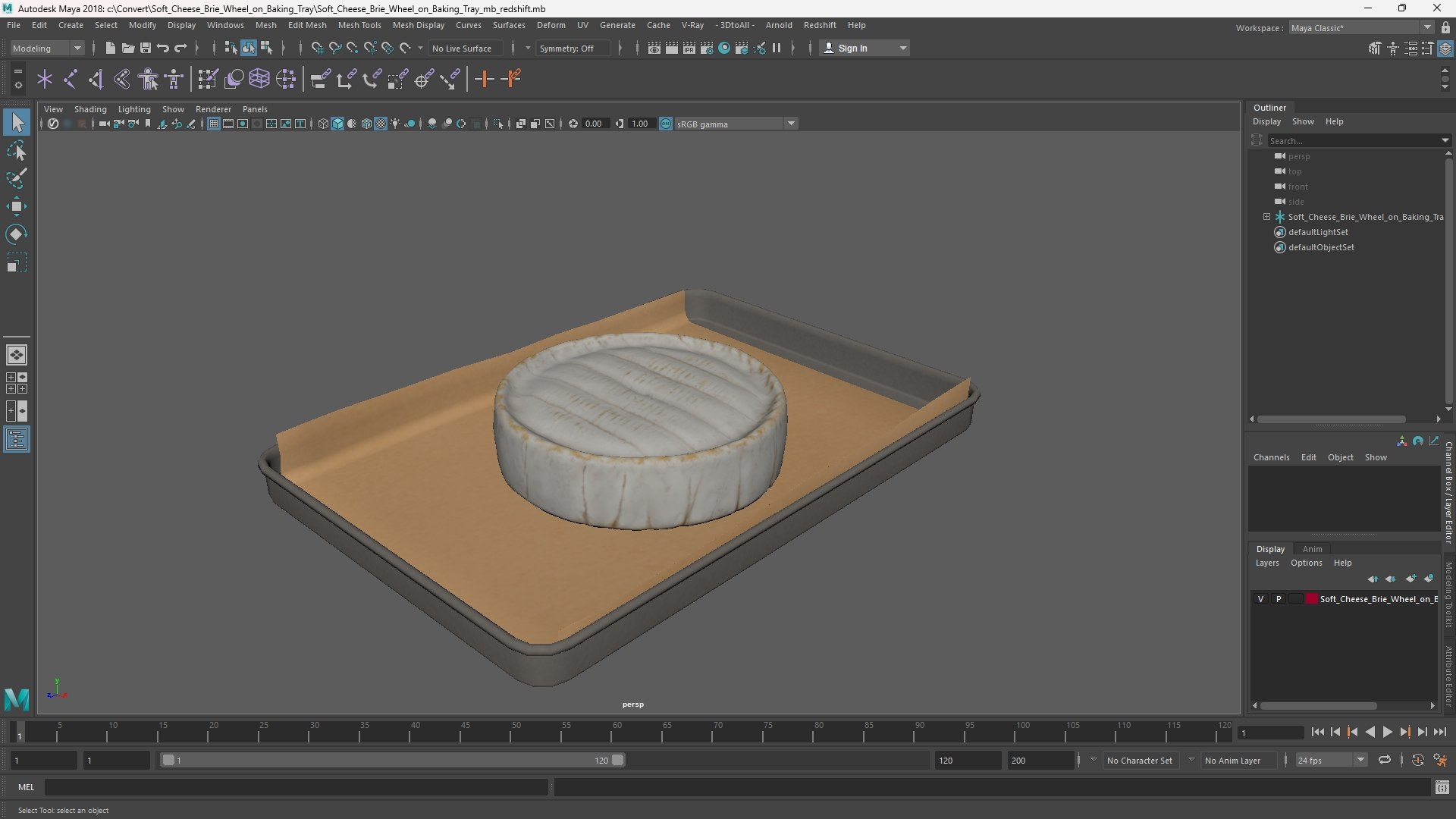The width and height of the screenshot is (1456, 819).
Task: Switch to the Anim layer tab
Action: 1312,549
